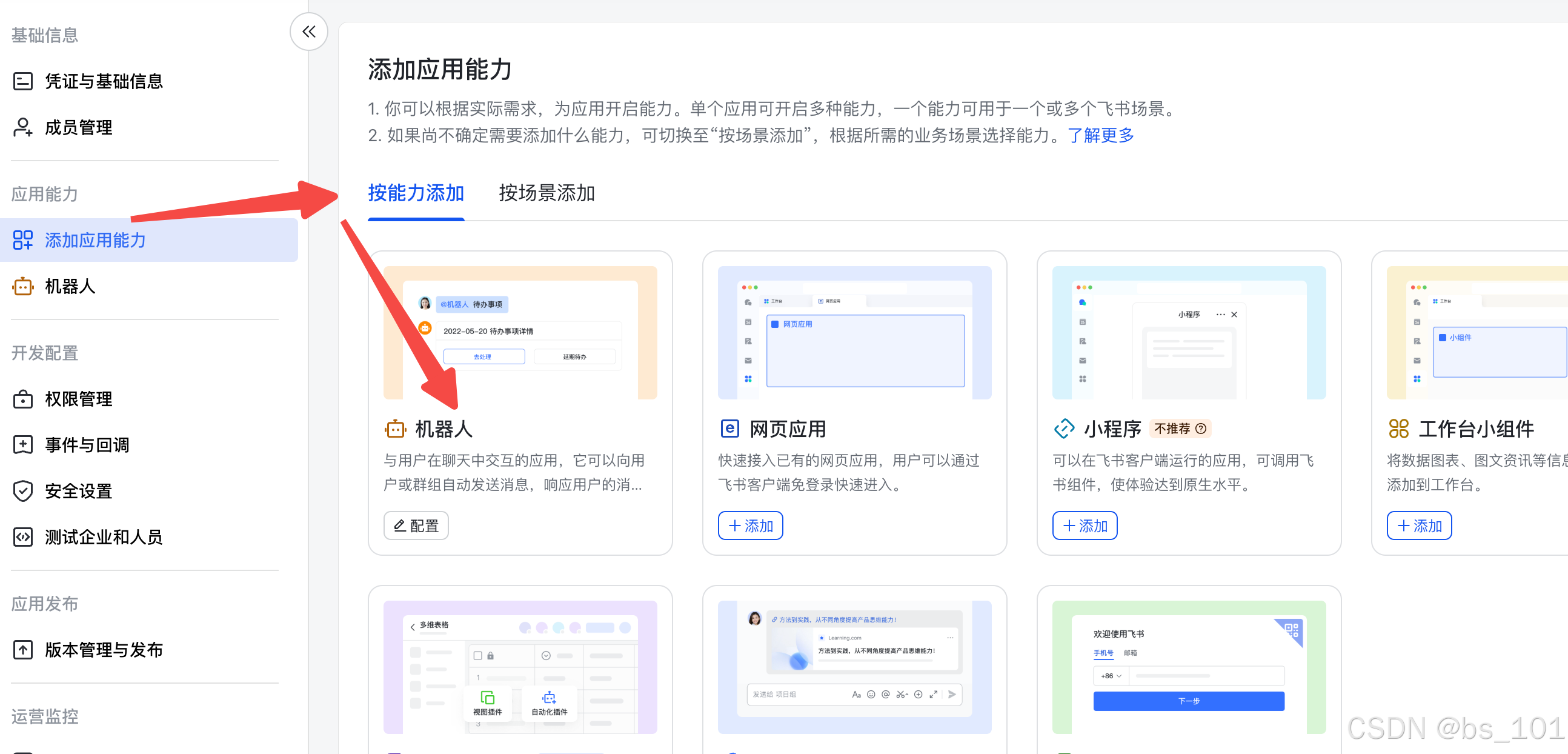Click the 多维表格 card preview image
The width and height of the screenshot is (1568, 754).
(x=520, y=667)
